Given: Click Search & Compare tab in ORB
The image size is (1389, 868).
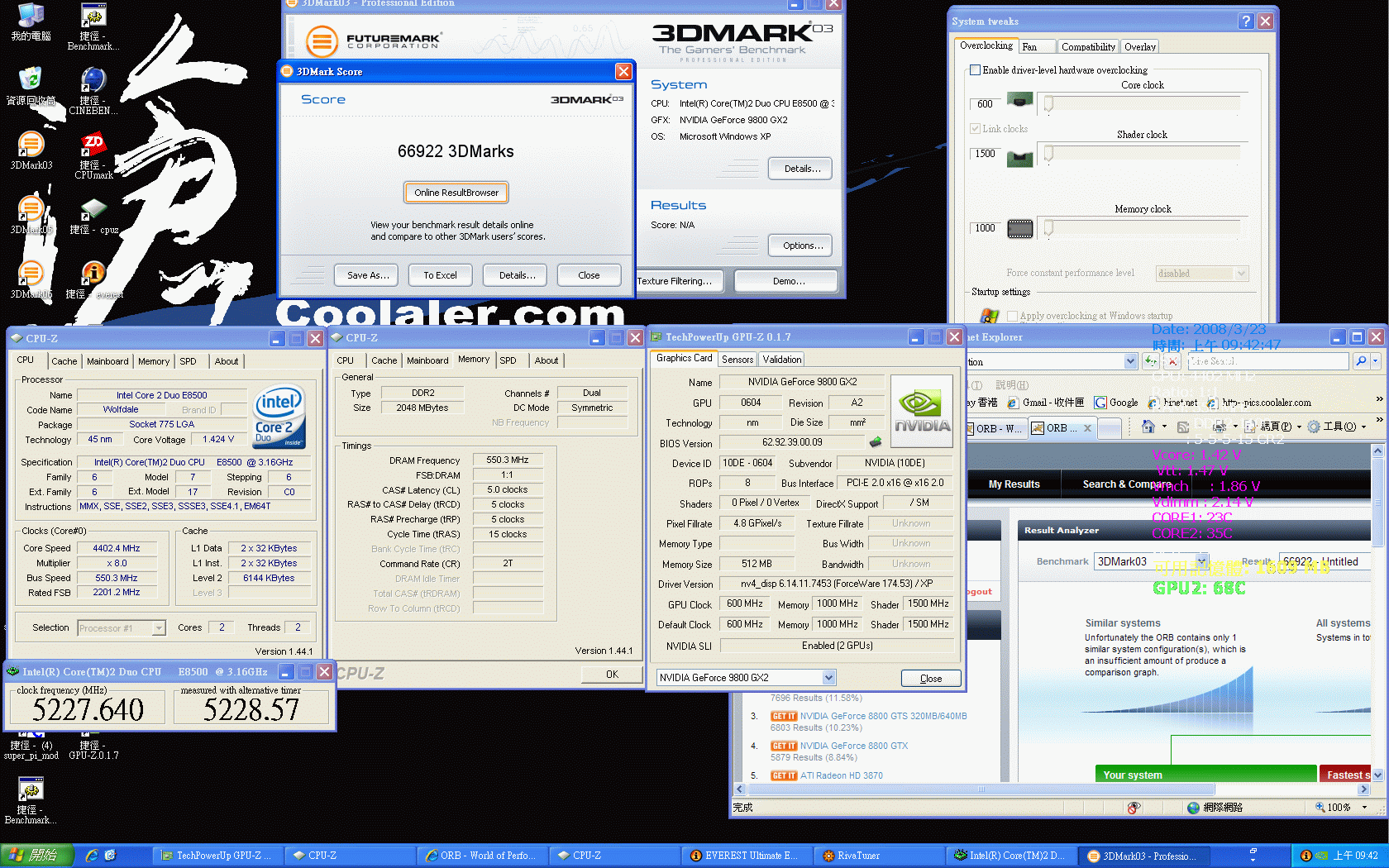Looking at the screenshot, I should coord(1127,484).
